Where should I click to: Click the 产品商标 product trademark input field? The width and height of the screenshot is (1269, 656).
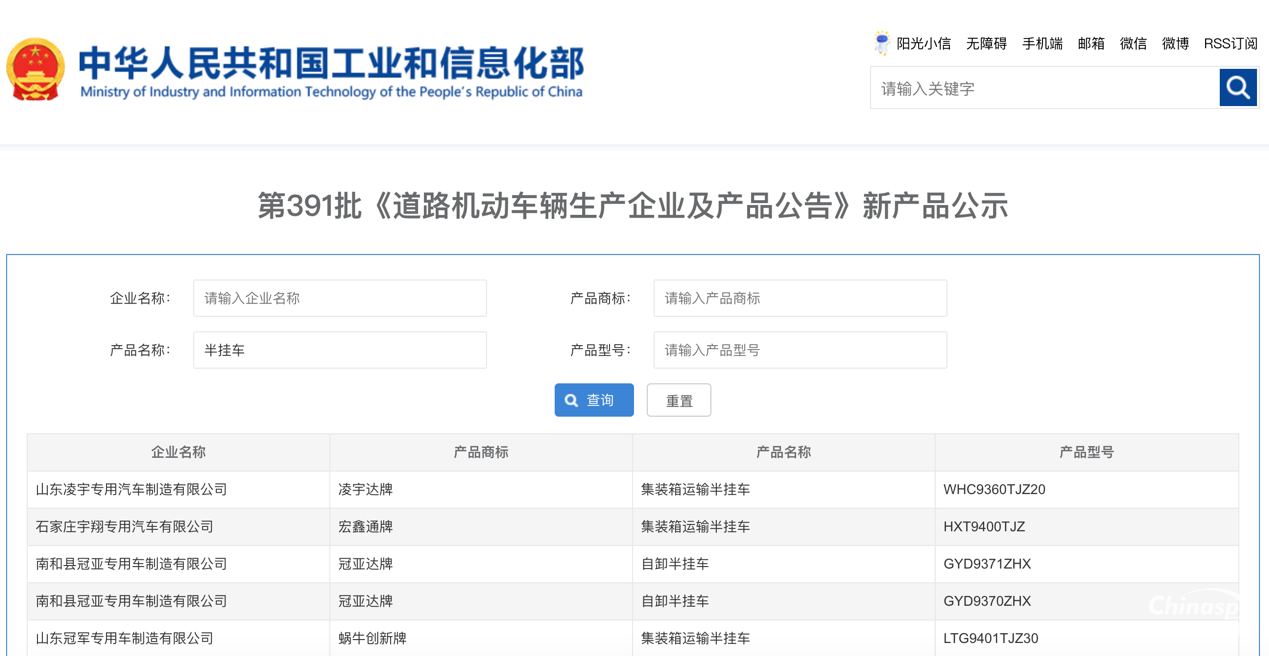tap(799, 298)
